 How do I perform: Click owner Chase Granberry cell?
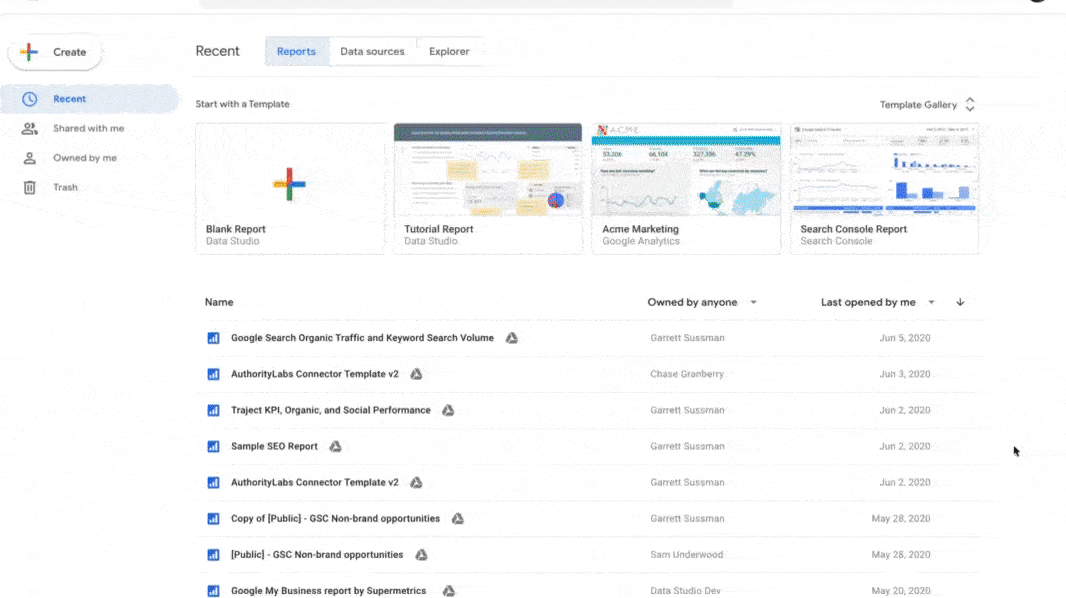[x=687, y=374]
